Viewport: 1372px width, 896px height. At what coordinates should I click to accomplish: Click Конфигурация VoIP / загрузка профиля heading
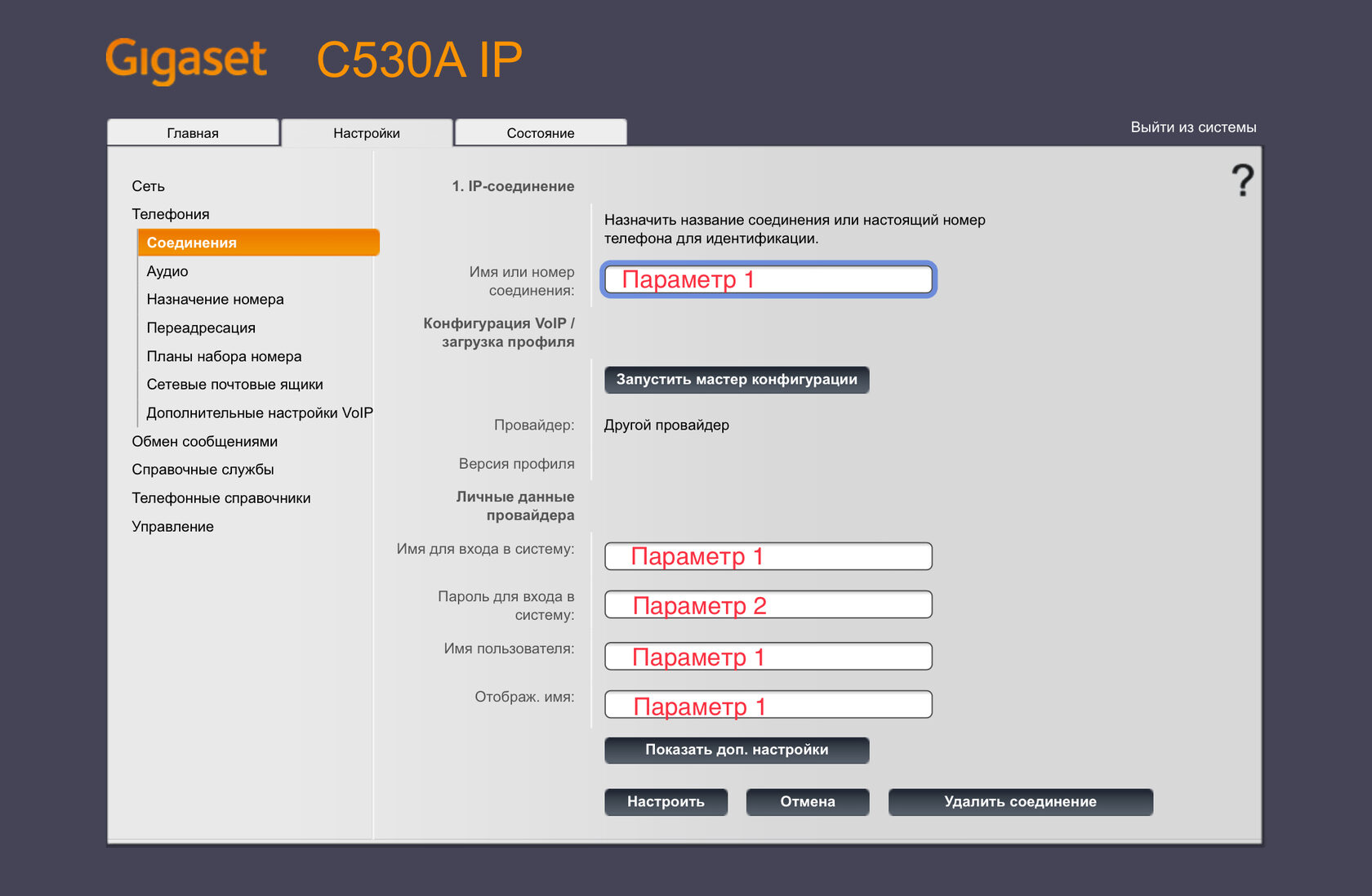pyautogui.click(x=499, y=332)
